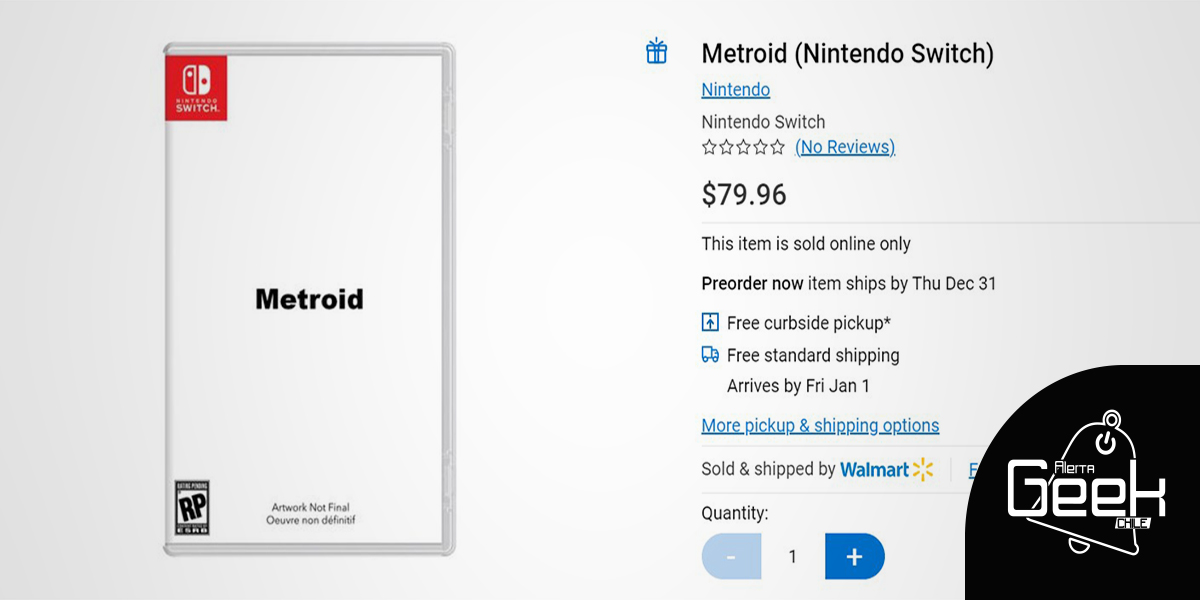Decrease quantity with the minus button

(731, 557)
